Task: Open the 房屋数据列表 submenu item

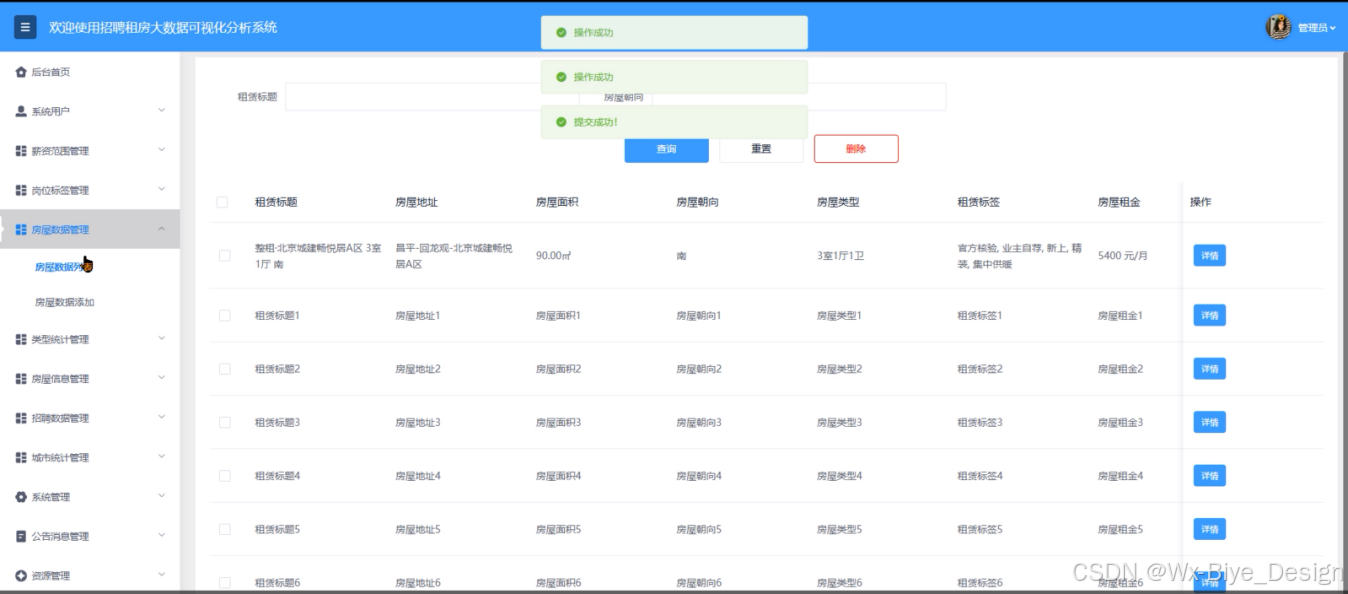Action: click(x=64, y=267)
